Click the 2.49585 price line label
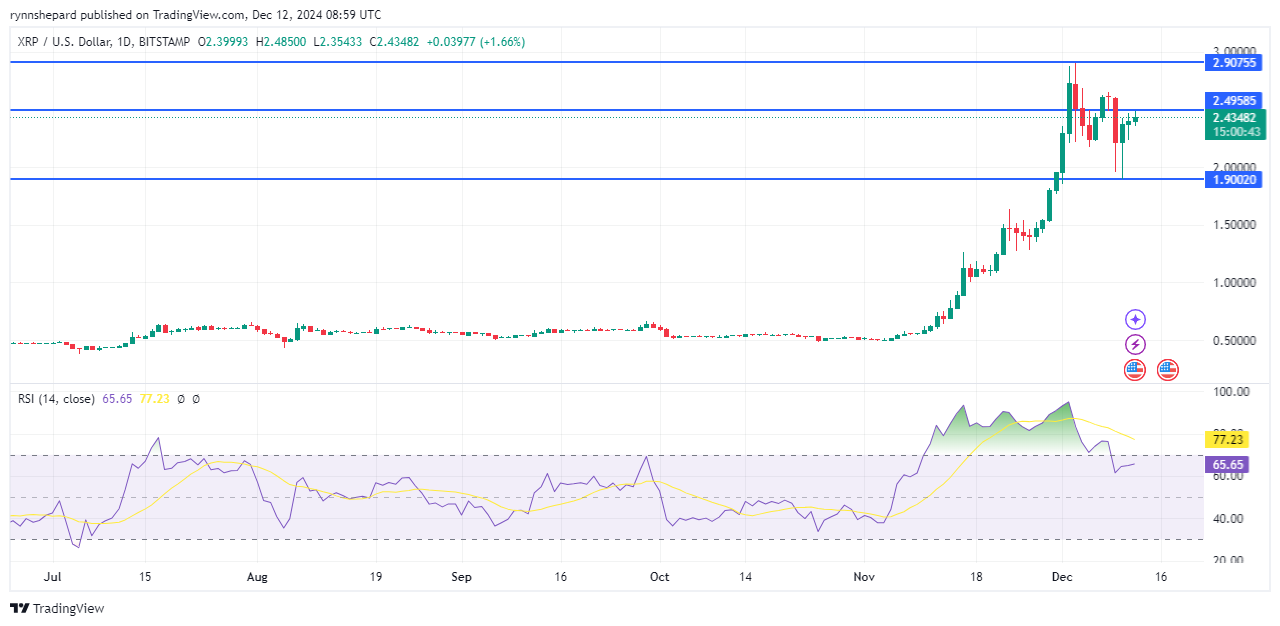This screenshot has height=626, width=1280. (1234, 101)
